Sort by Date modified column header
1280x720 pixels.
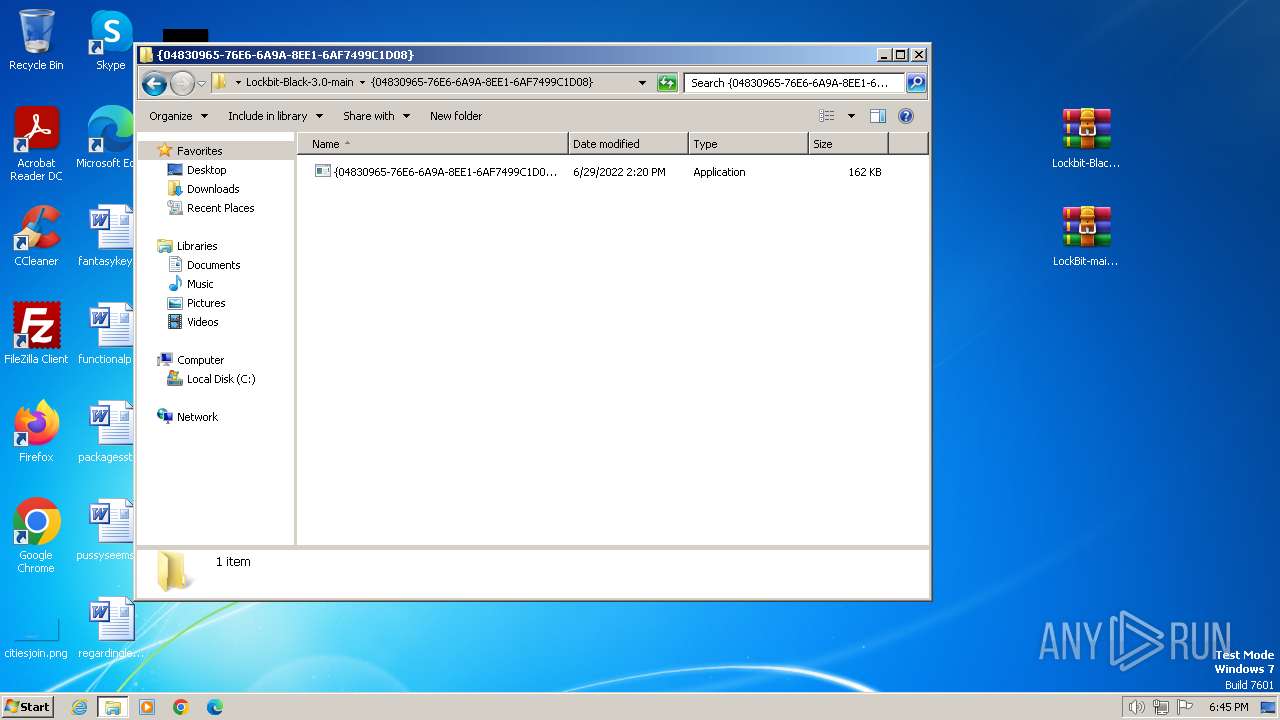point(628,144)
